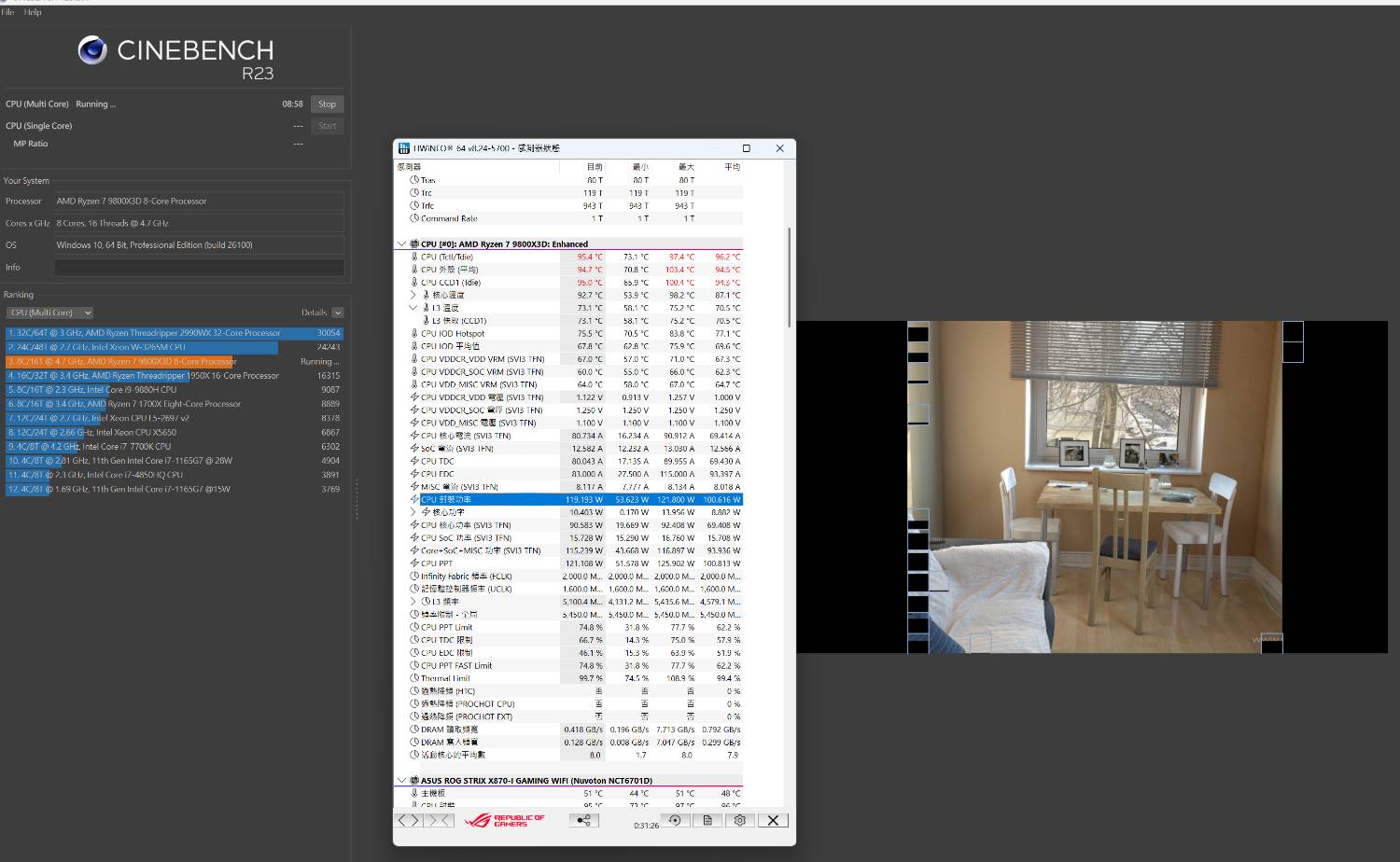
Task: Collapse the L3 溫度 sensor group
Action: coord(413,308)
